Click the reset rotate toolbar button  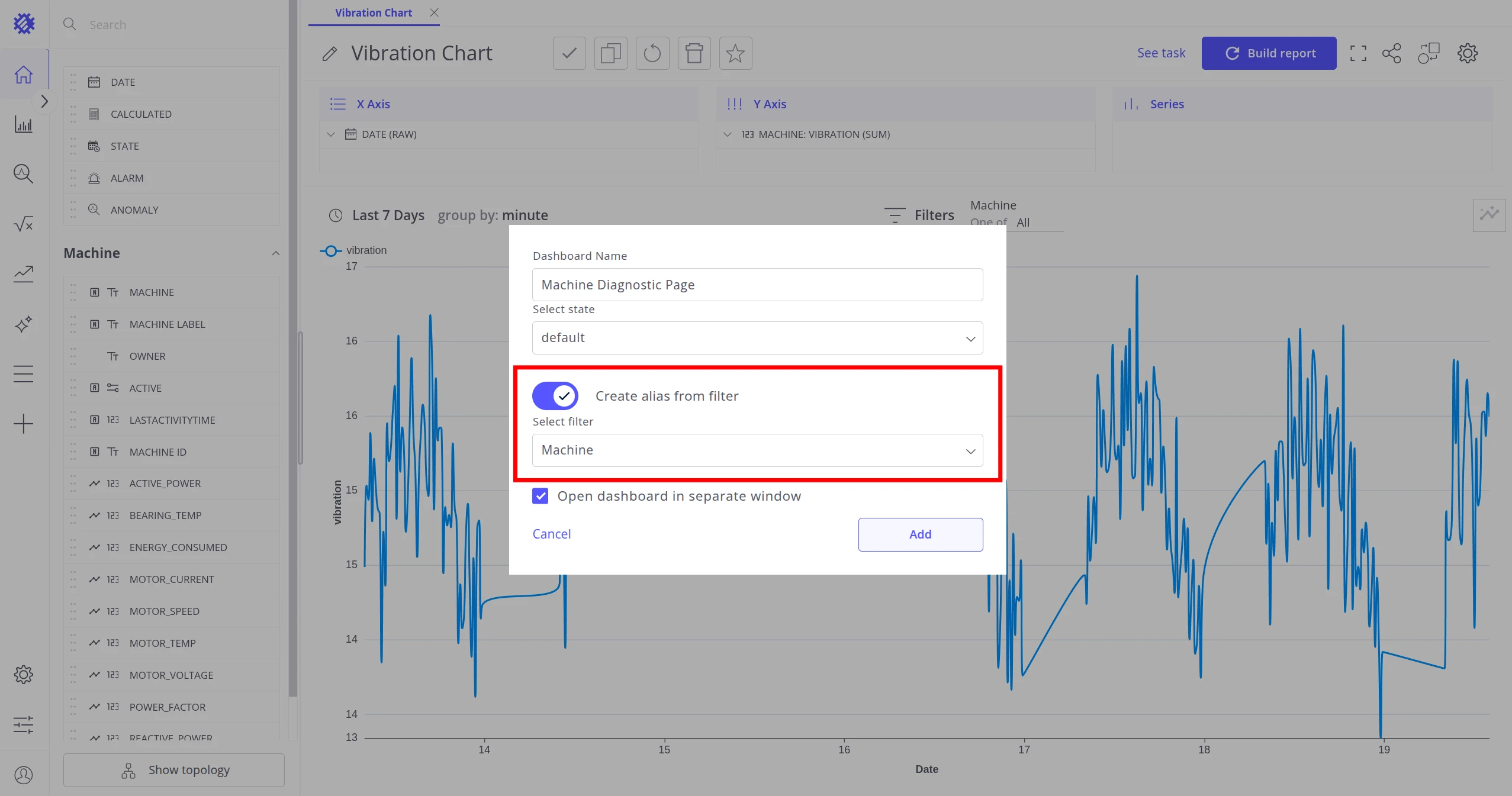pyautogui.click(x=652, y=53)
